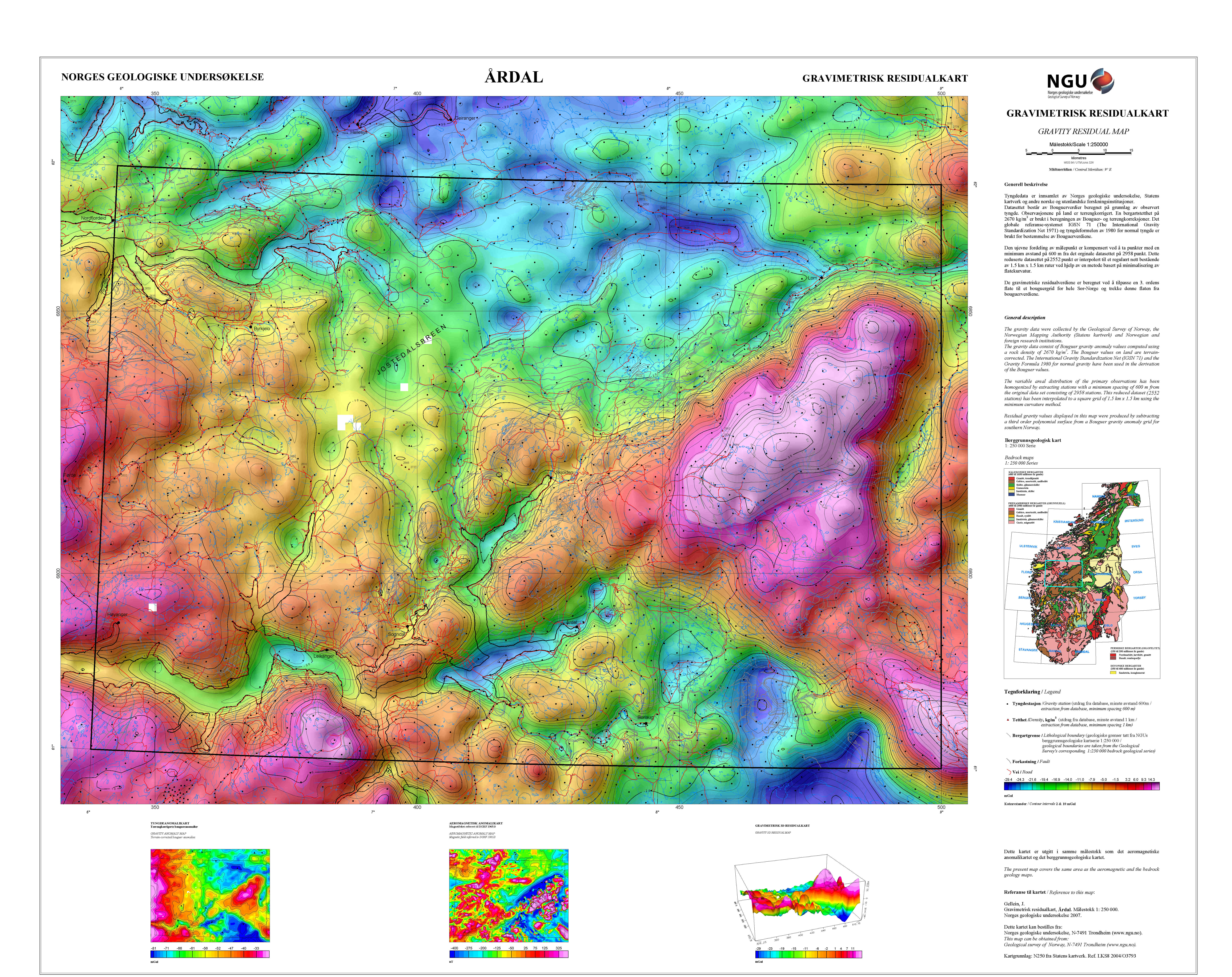Click the main mGal residual color scale

pyautogui.click(x=1082, y=786)
